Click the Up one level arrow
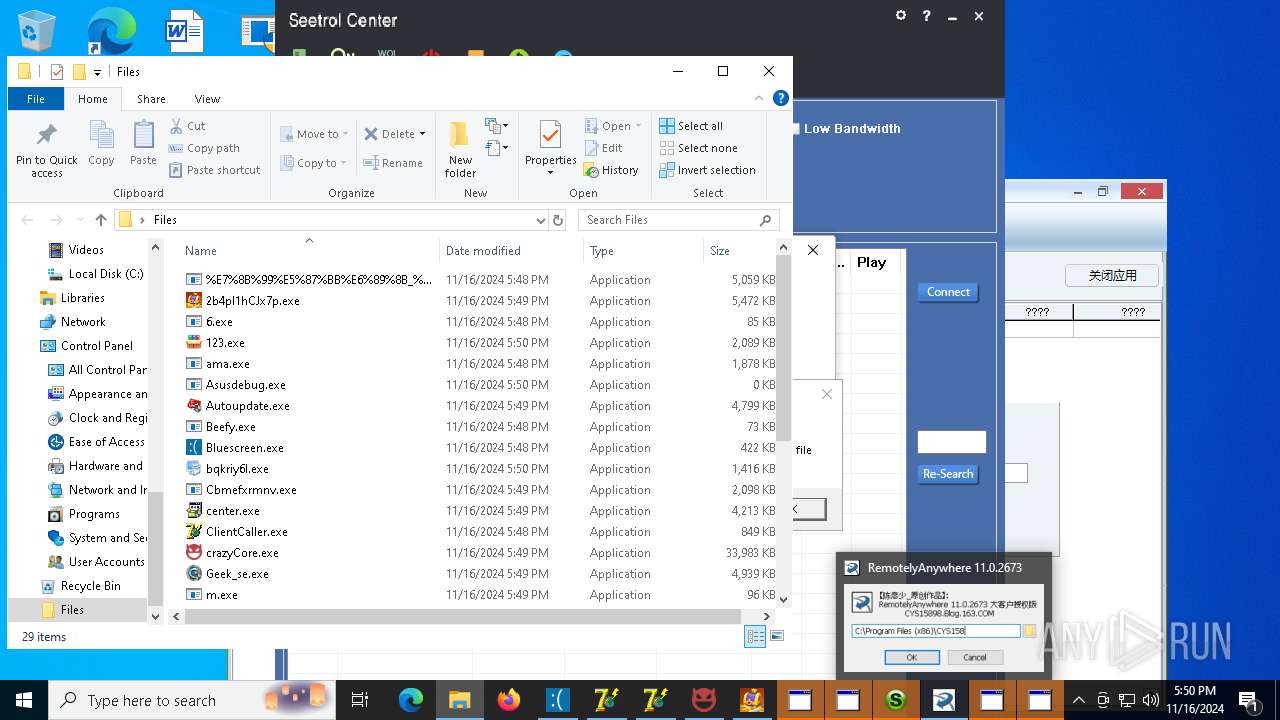 (101, 220)
